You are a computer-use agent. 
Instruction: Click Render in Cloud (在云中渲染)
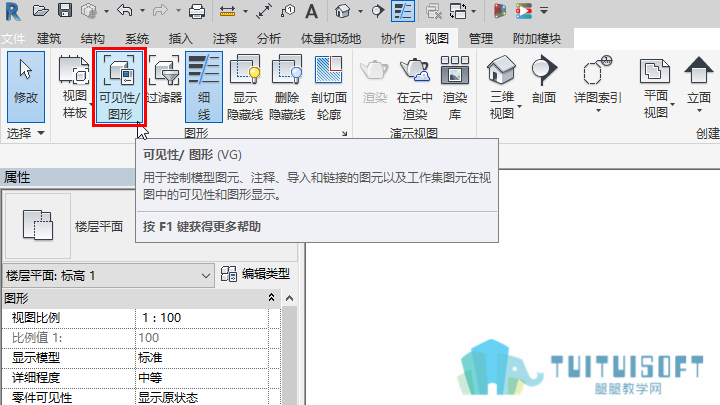[415, 87]
